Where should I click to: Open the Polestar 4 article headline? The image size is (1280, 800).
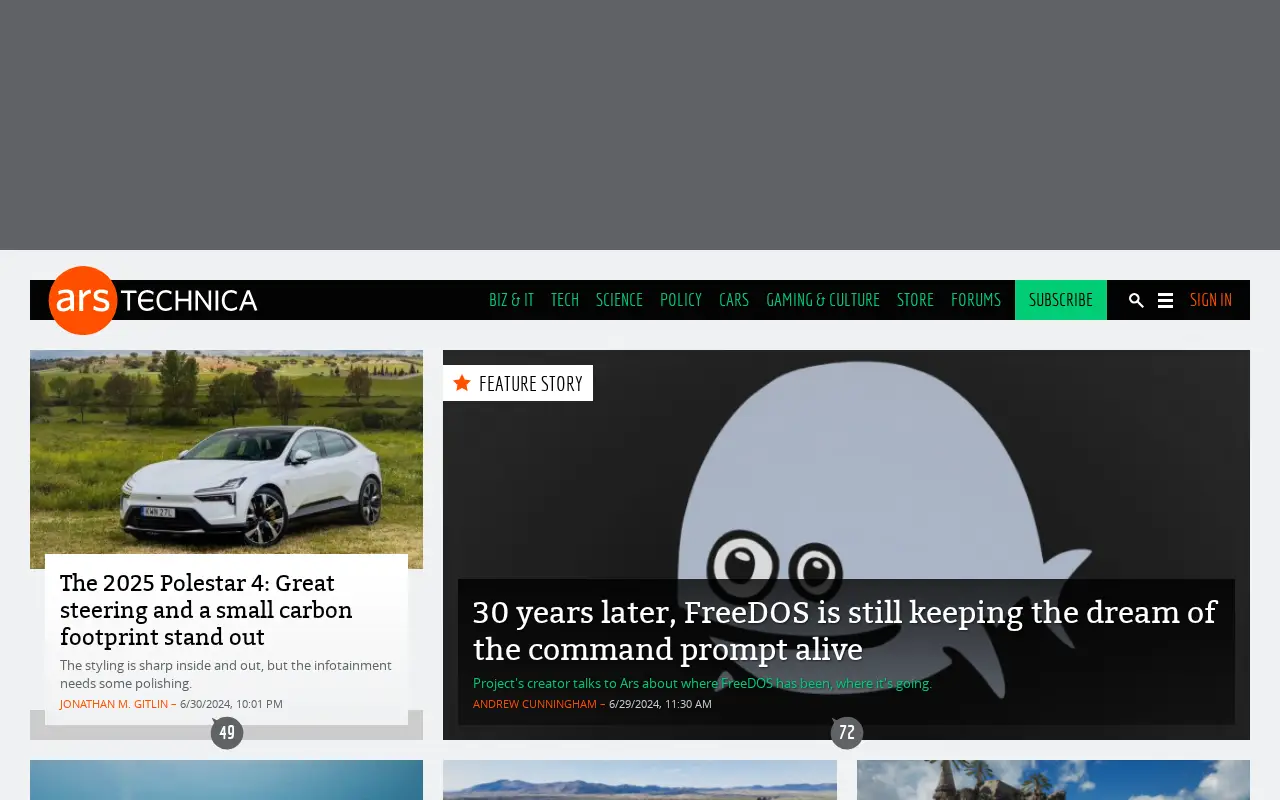pyautogui.click(x=206, y=610)
